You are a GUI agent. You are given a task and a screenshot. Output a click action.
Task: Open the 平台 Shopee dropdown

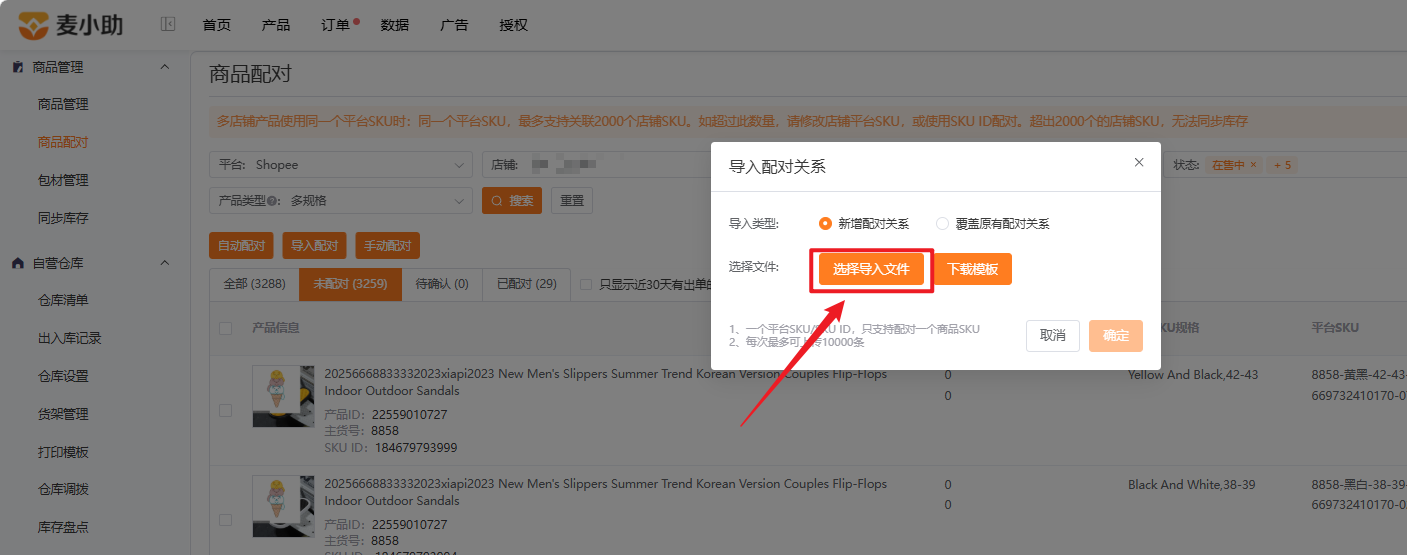click(341, 164)
